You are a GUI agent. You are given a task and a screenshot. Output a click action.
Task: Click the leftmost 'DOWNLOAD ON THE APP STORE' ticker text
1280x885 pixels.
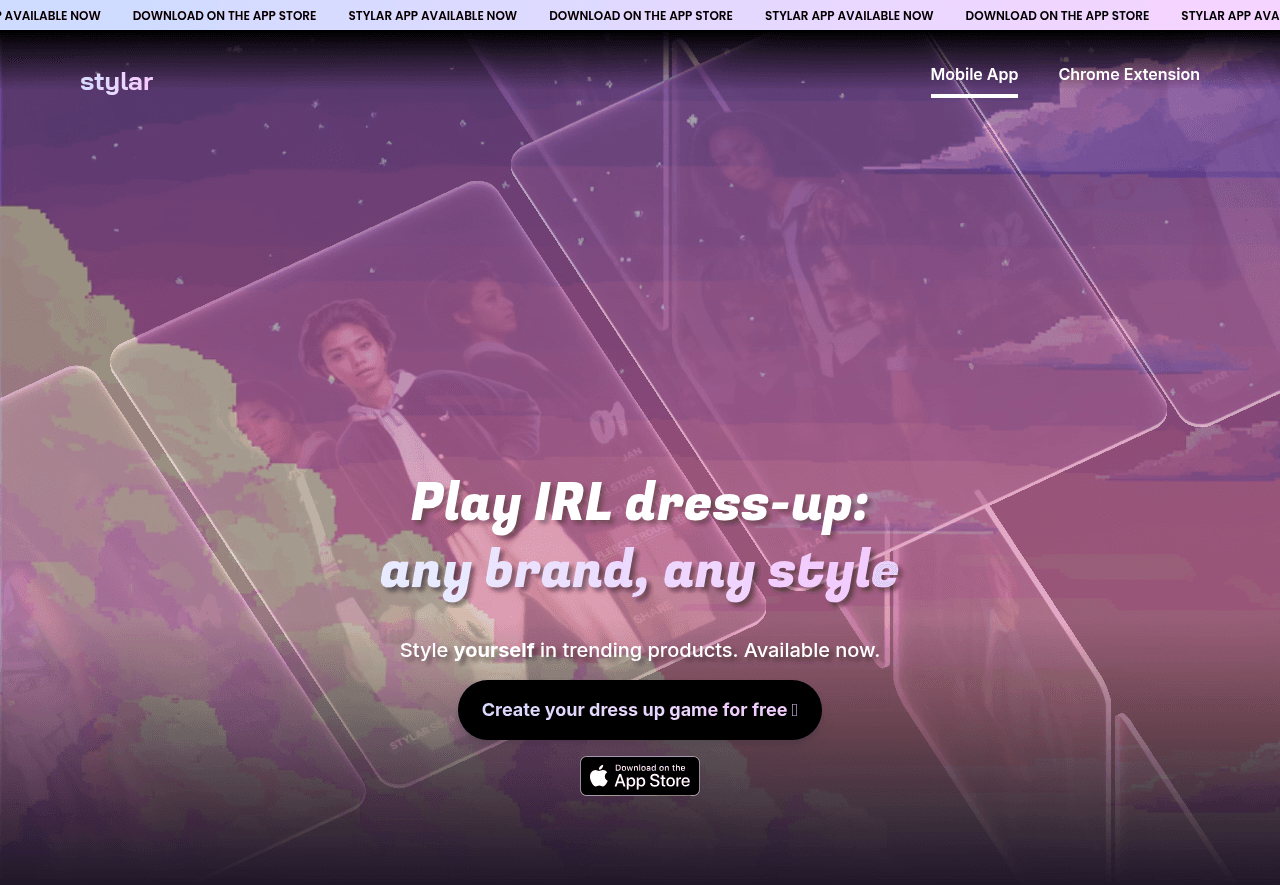(224, 16)
